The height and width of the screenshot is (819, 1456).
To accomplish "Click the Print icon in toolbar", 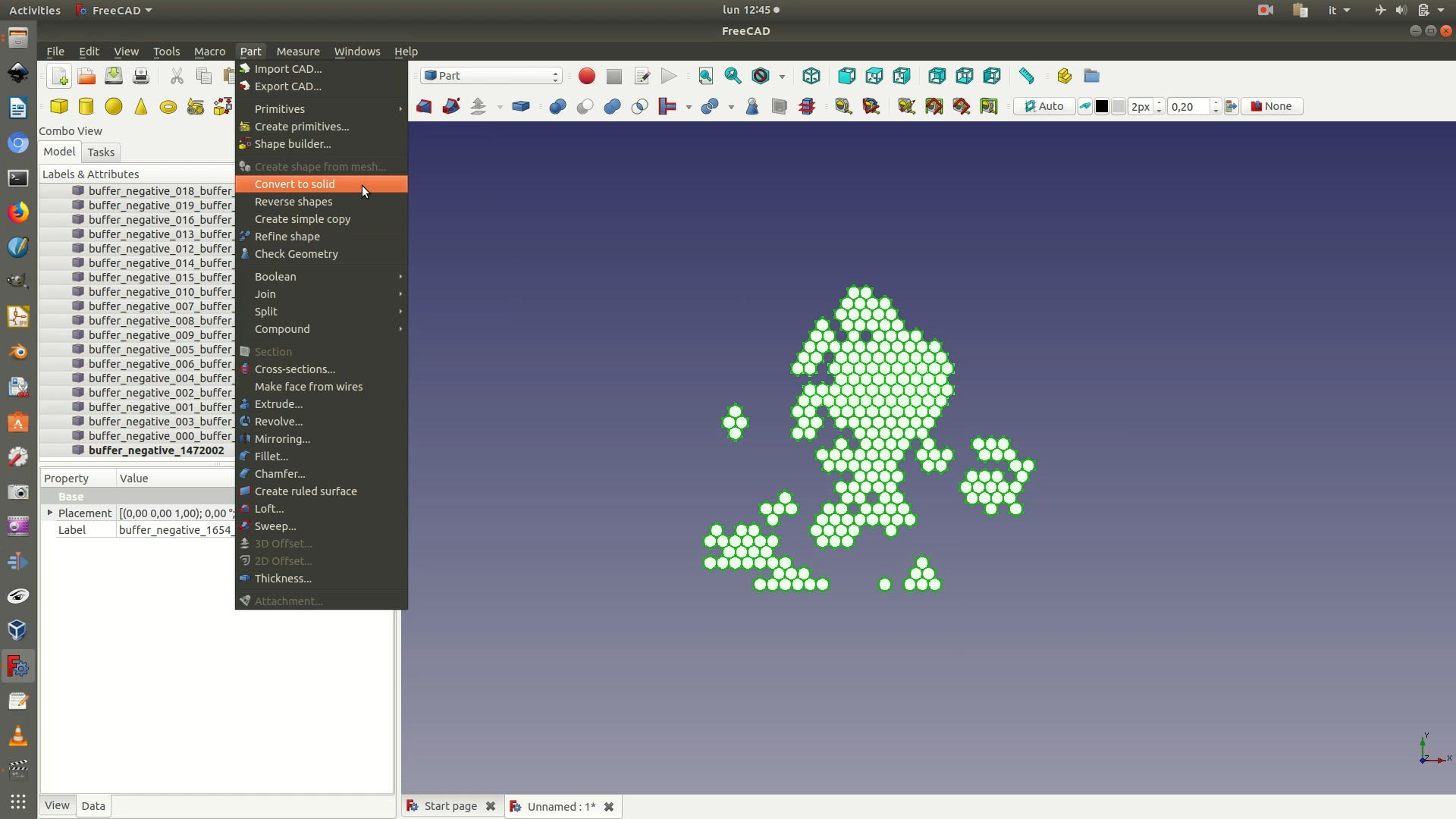I will pos(140,76).
